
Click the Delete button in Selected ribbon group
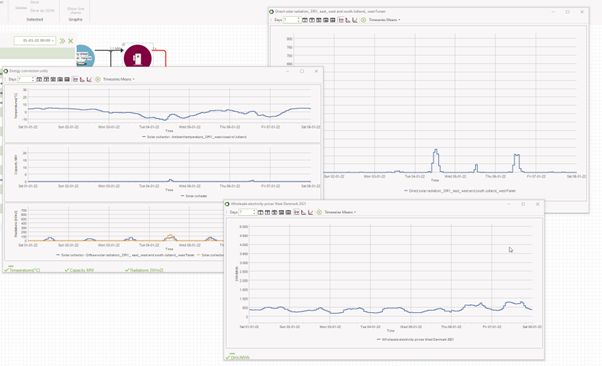pos(21,8)
